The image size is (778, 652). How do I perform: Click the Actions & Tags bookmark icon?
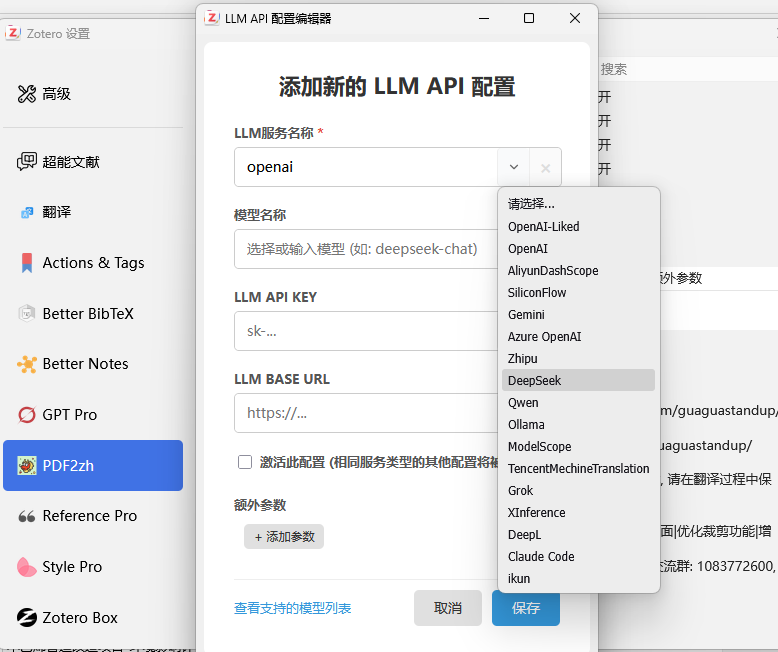click(27, 263)
